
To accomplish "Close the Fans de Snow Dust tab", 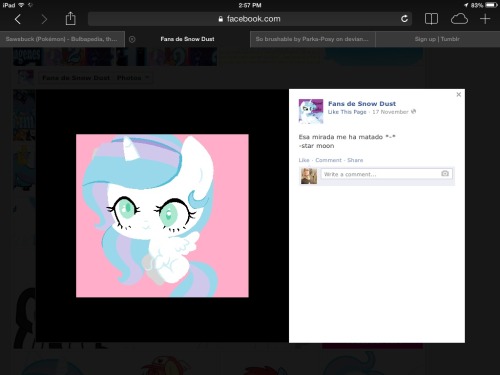I will coord(132,39).
